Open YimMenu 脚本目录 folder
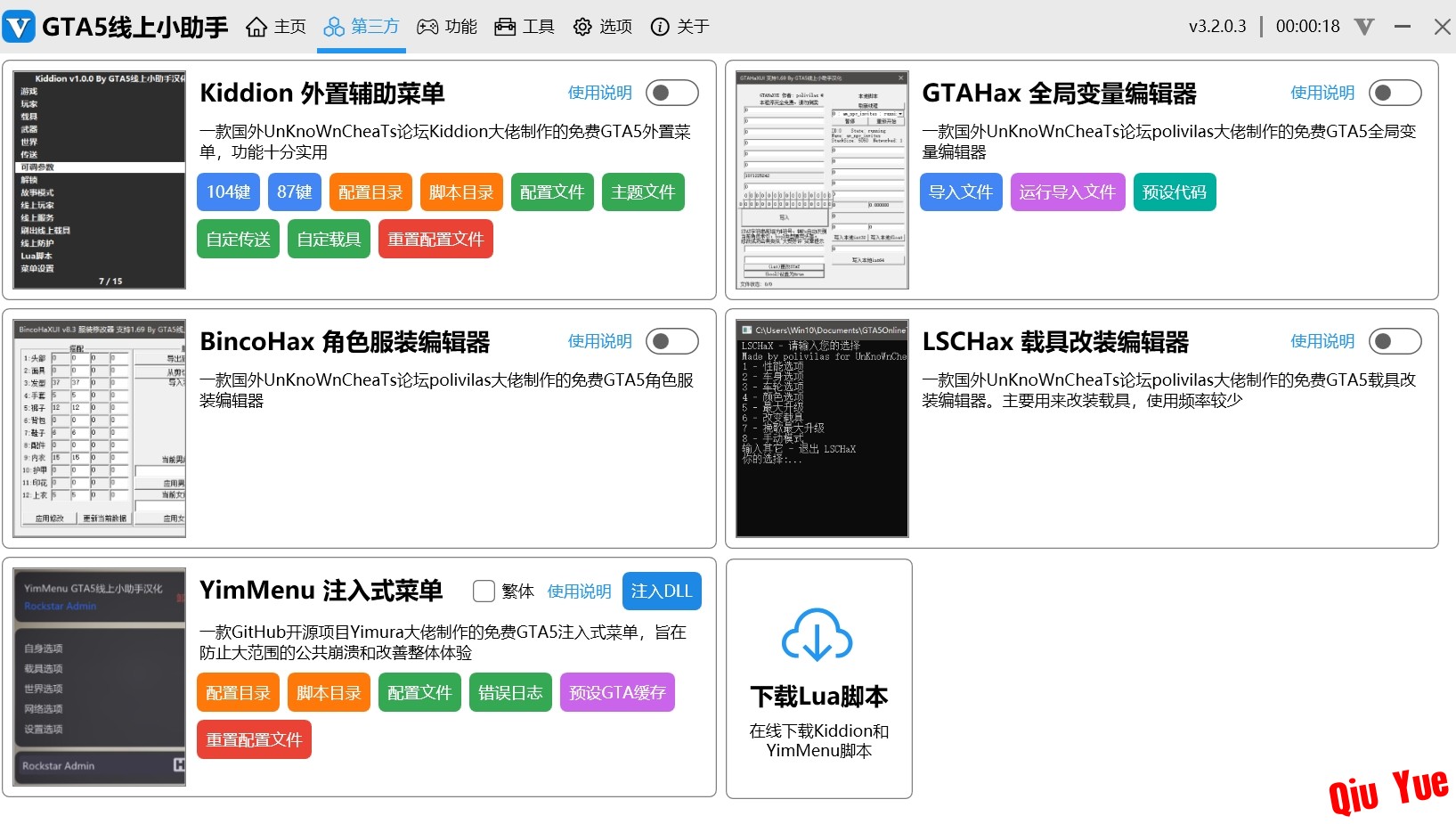1456x824 pixels. 329,692
